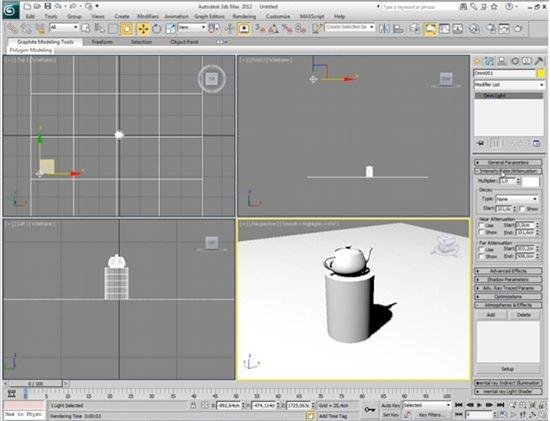Open the Modifiers menu
550x421 pixels.
(x=148, y=16)
